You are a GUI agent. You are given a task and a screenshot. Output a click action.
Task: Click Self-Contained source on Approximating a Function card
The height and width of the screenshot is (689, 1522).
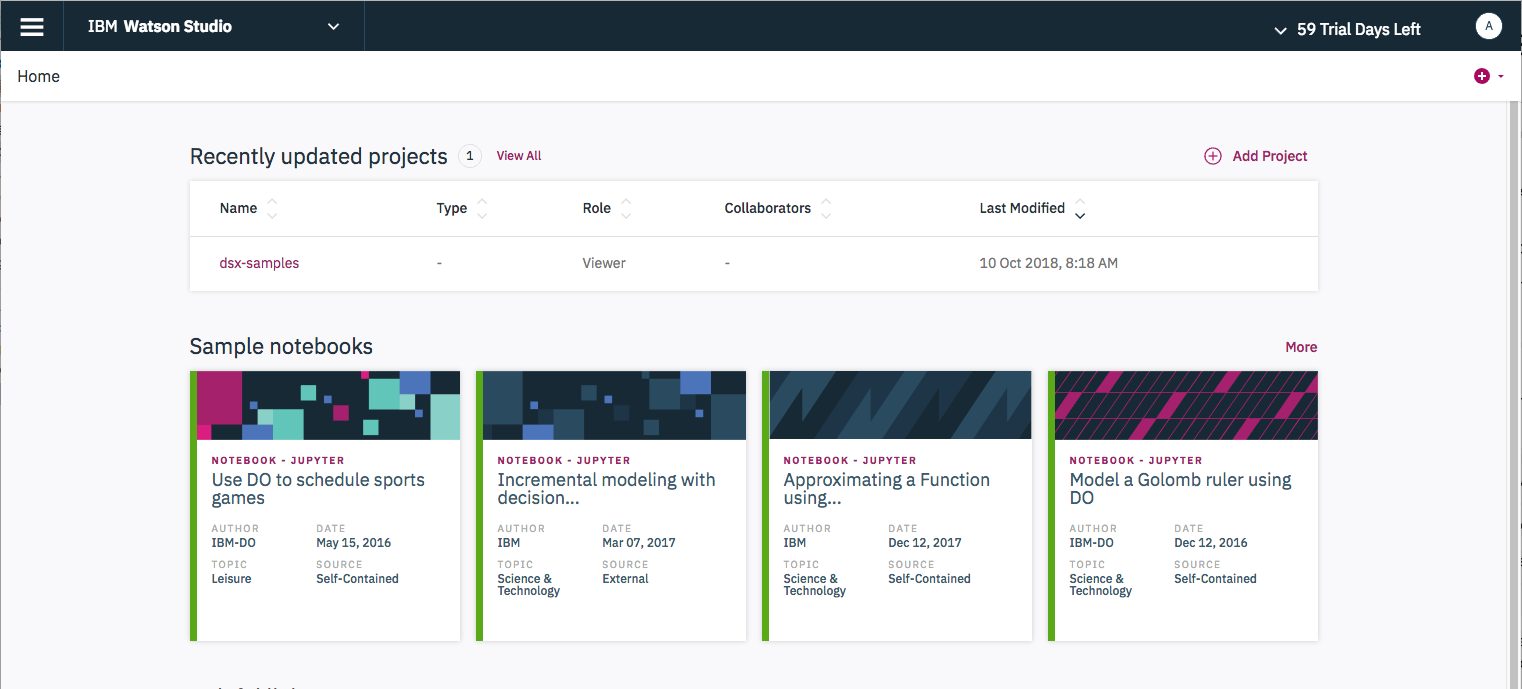pyautogui.click(x=929, y=579)
